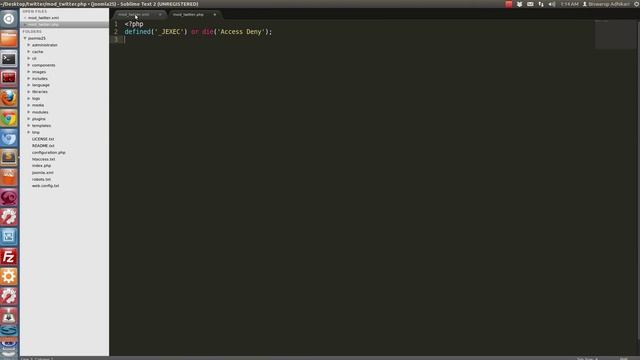Expand the libraries folder
Viewport: 640px width, 360px height.
pyautogui.click(x=29, y=92)
